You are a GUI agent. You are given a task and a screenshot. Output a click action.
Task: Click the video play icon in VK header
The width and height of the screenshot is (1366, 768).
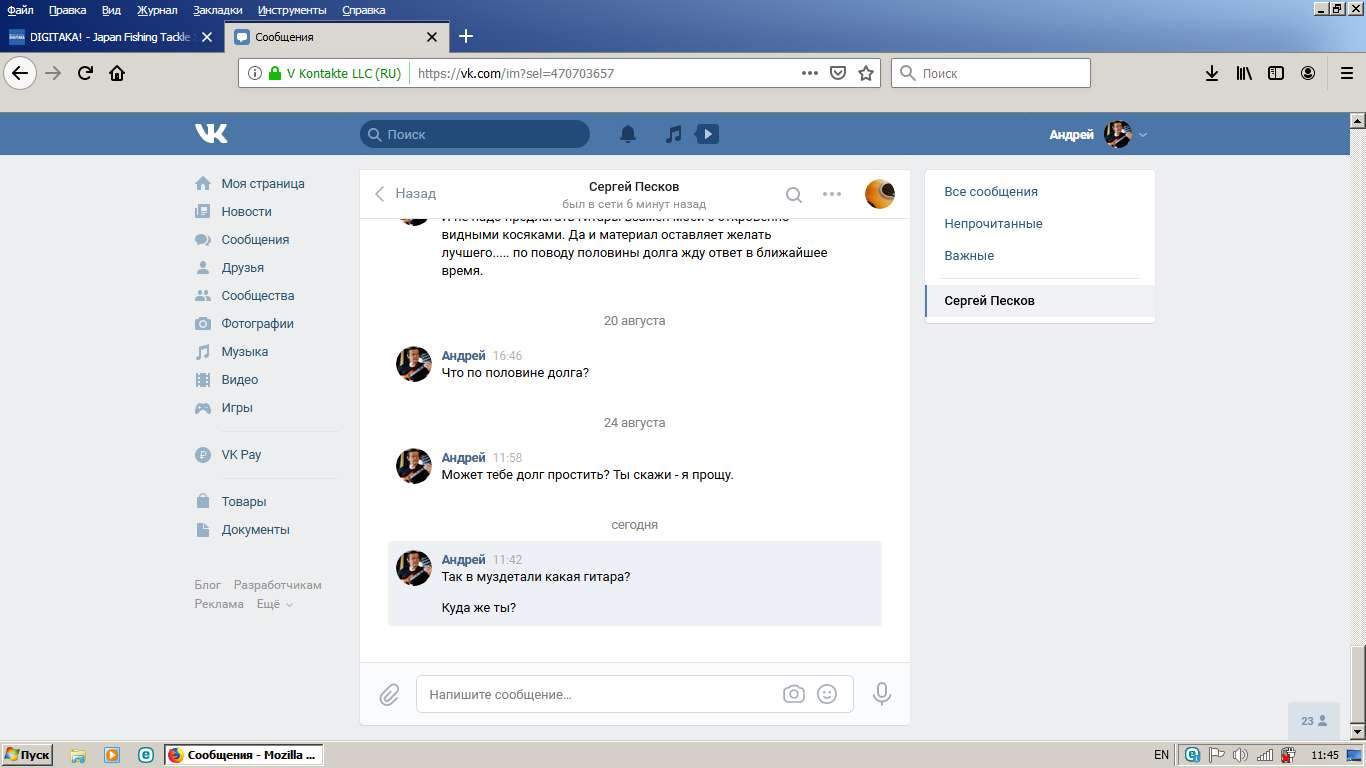(707, 134)
